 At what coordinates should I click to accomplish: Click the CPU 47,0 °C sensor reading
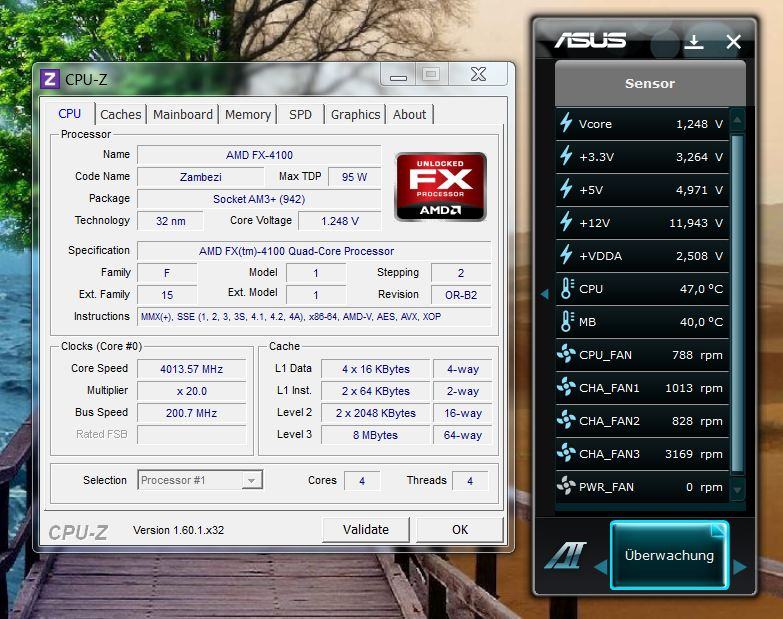[x=701, y=289]
